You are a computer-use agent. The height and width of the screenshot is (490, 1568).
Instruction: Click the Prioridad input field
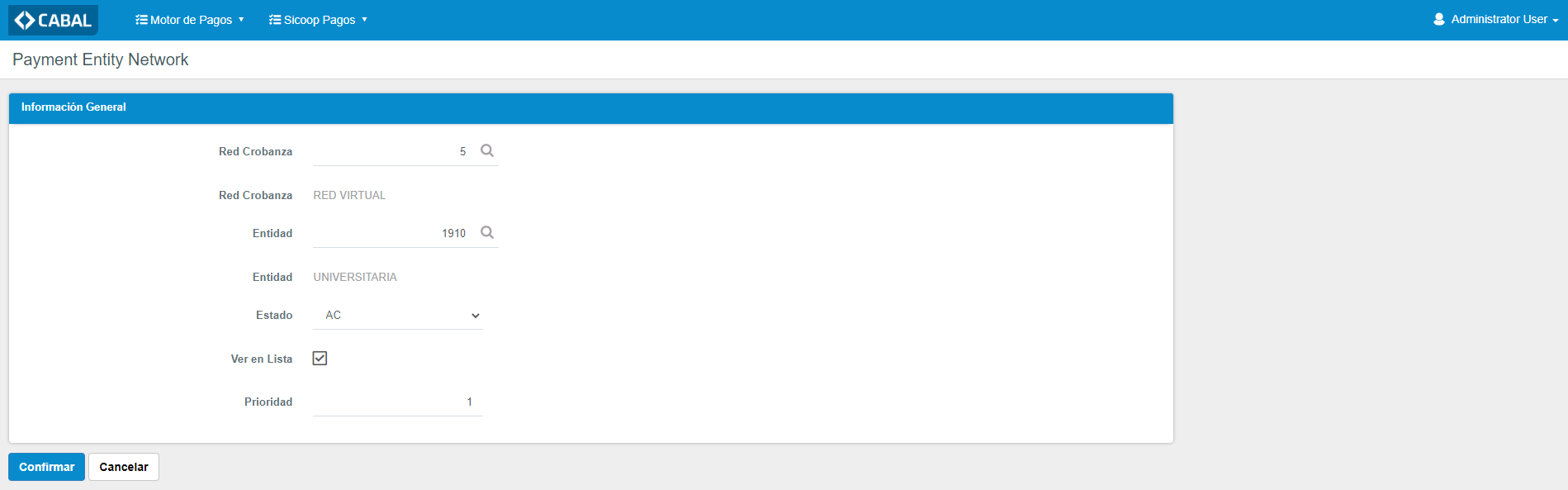(x=398, y=402)
